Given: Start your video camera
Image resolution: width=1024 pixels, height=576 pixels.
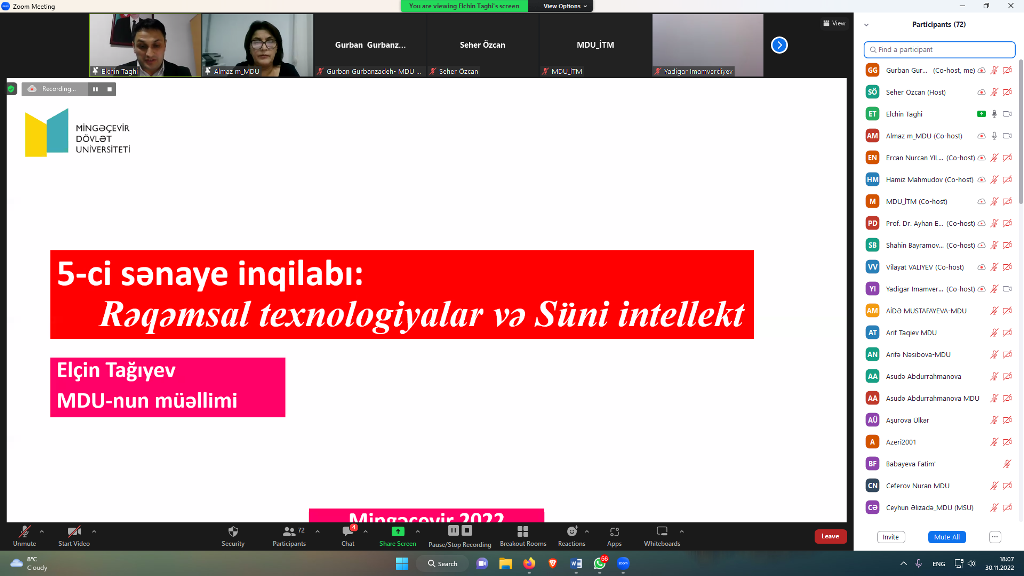Looking at the screenshot, I should 73,531.
